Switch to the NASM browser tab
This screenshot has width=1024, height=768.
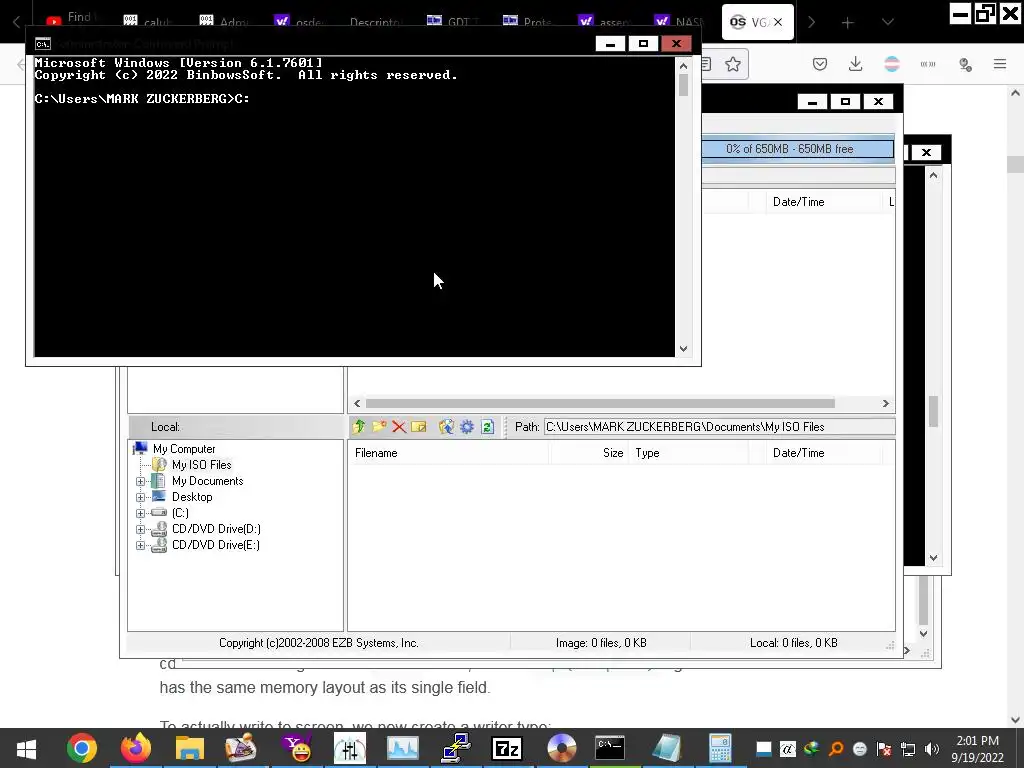pyautogui.click(x=680, y=22)
